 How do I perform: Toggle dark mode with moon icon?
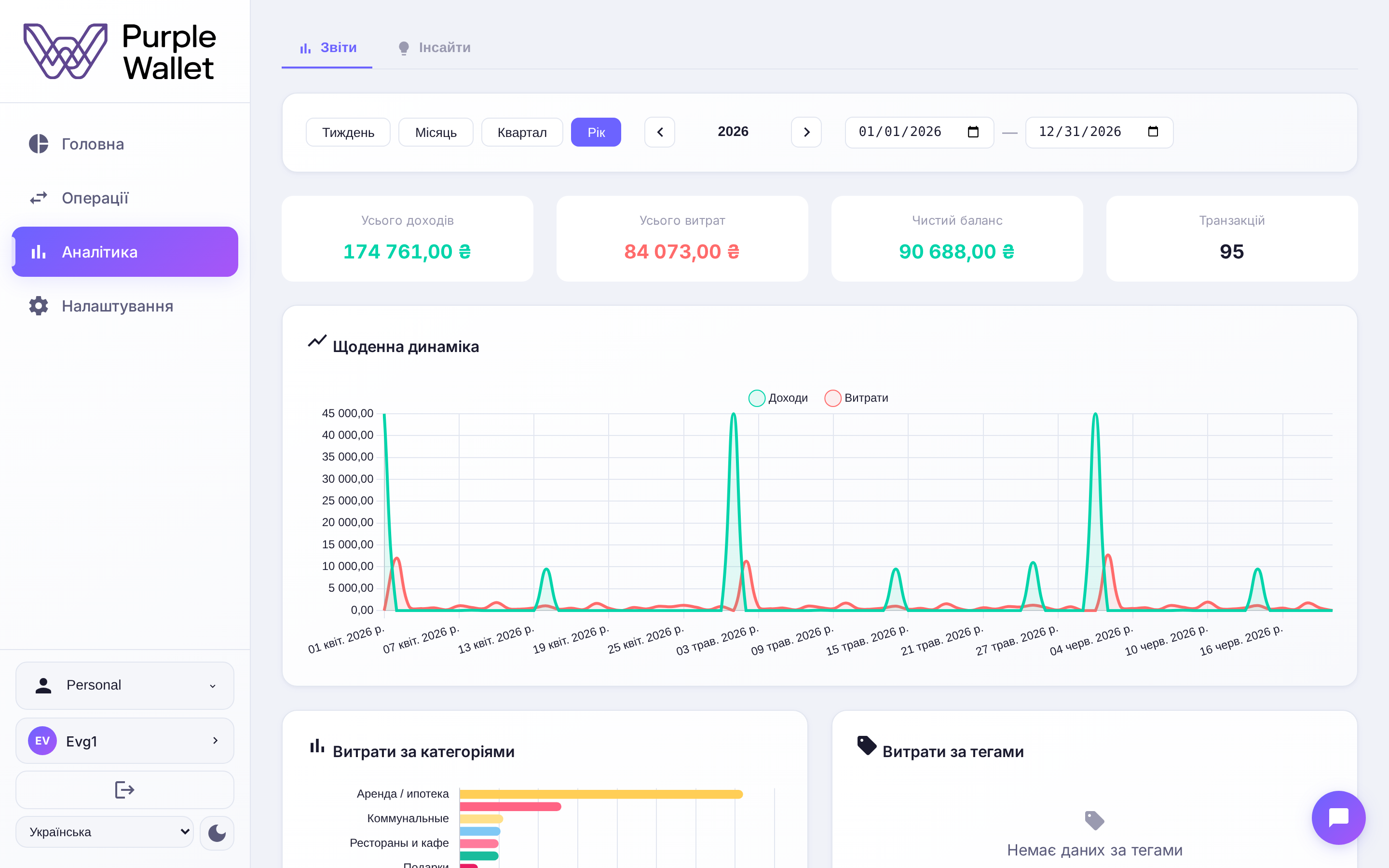[x=217, y=832]
